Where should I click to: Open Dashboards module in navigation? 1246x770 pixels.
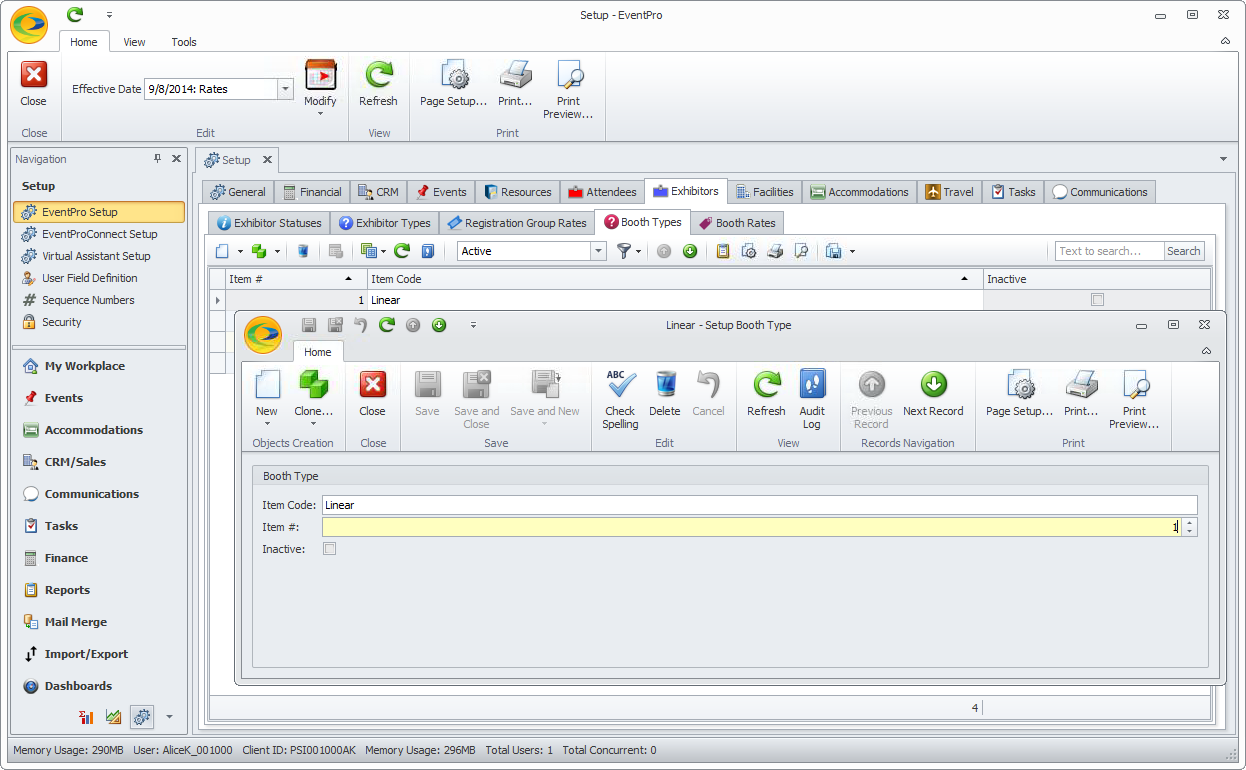[78, 686]
